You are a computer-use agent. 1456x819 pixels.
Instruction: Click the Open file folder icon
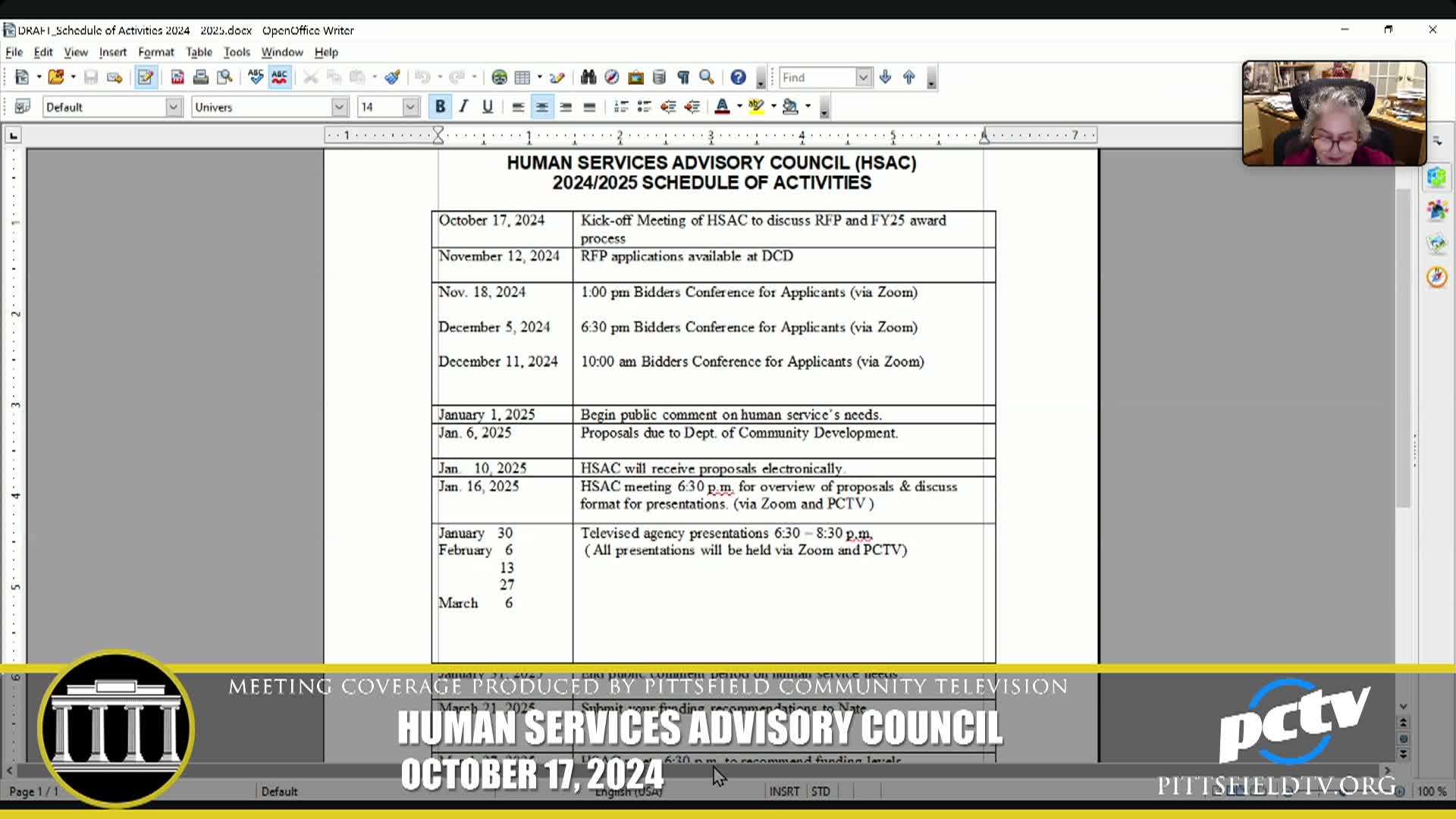pyautogui.click(x=56, y=77)
